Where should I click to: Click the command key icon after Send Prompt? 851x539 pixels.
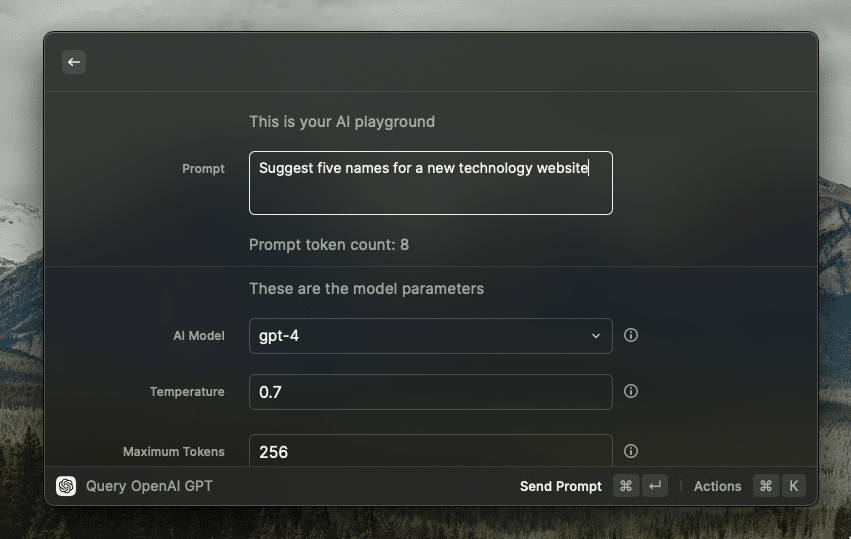point(626,486)
